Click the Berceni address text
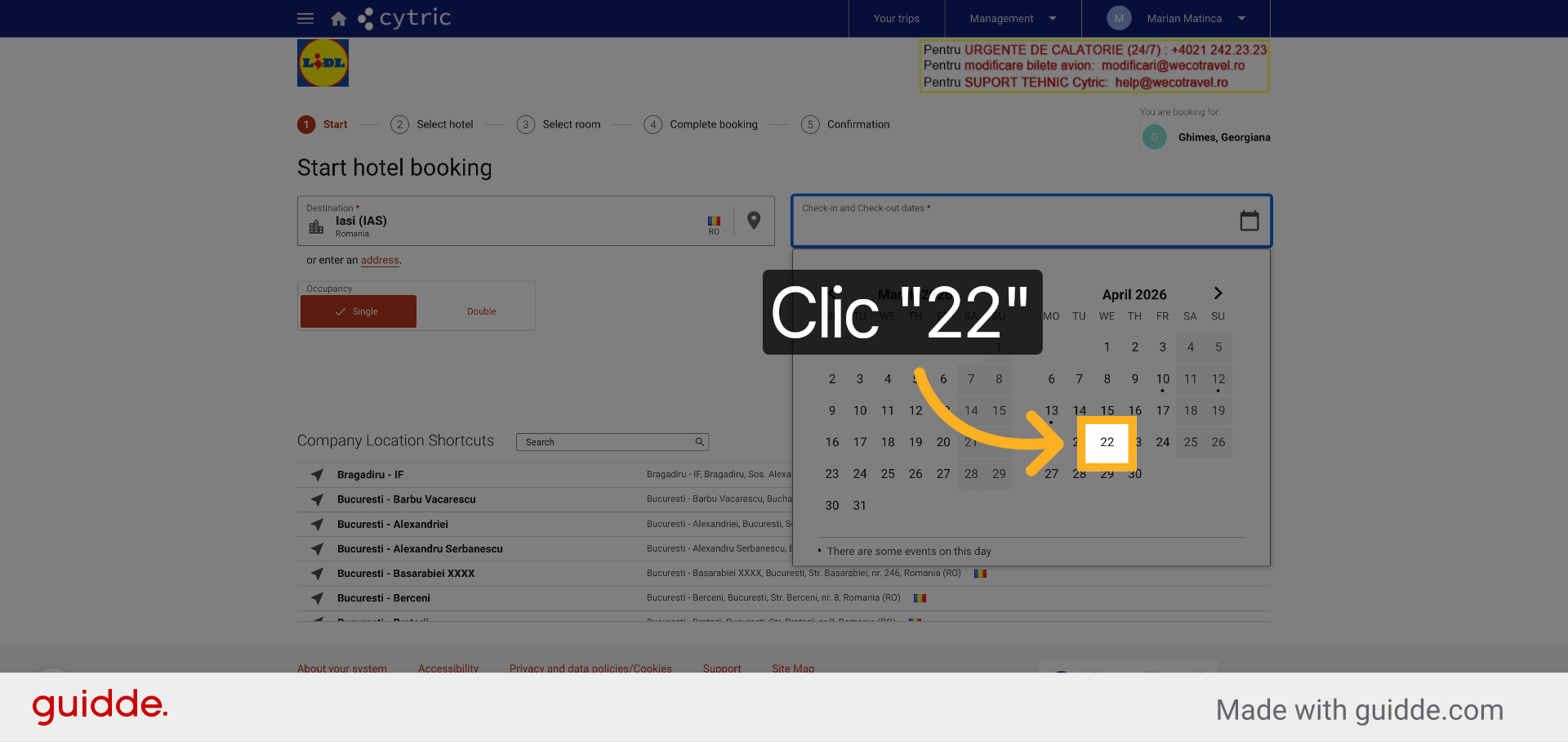Screen dimensions: 1568x742 click(773, 598)
